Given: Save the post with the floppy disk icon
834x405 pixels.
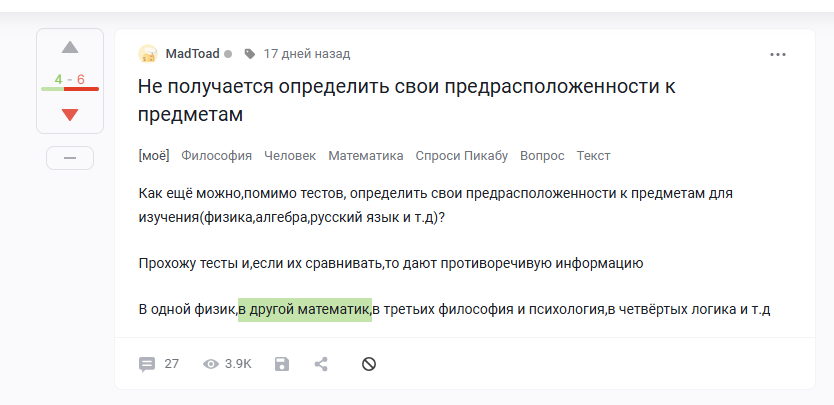Looking at the screenshot, I should coord(282,364).
